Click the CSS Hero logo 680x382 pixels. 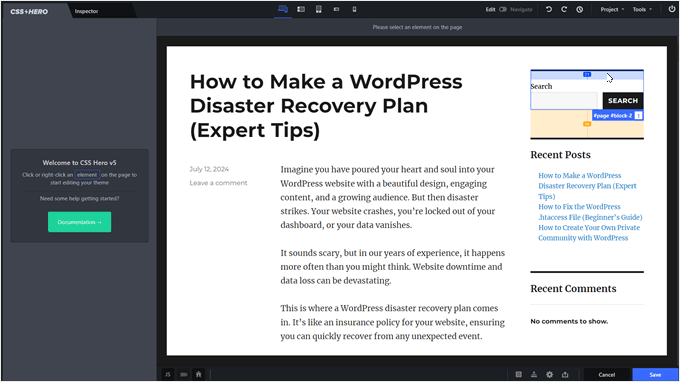coord(29,12)
